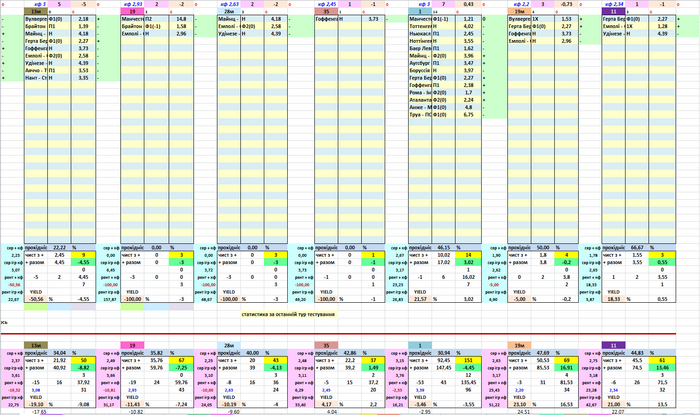Screen dimensions: 700x415
Task: Click the header cell with value 0,43
Action: (x=468, y=4)
